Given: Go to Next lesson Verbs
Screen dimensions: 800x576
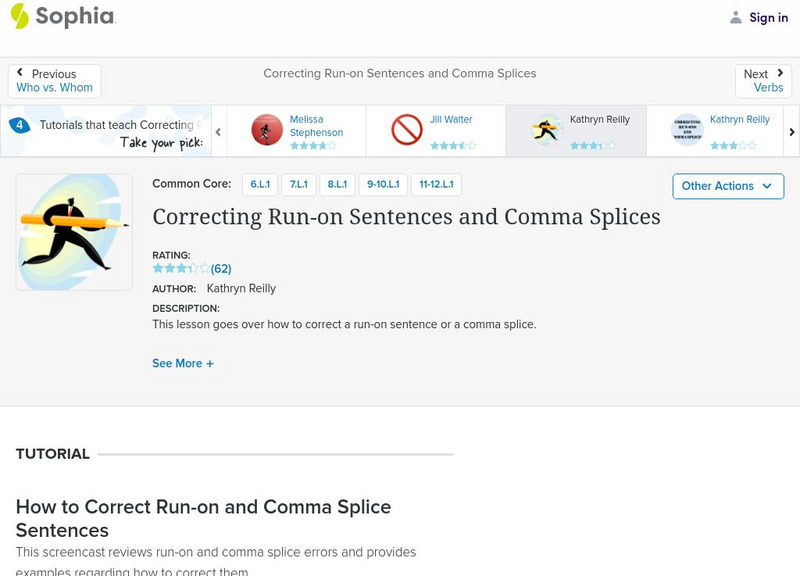Looking at the screenshot, I should coord(765,81).
